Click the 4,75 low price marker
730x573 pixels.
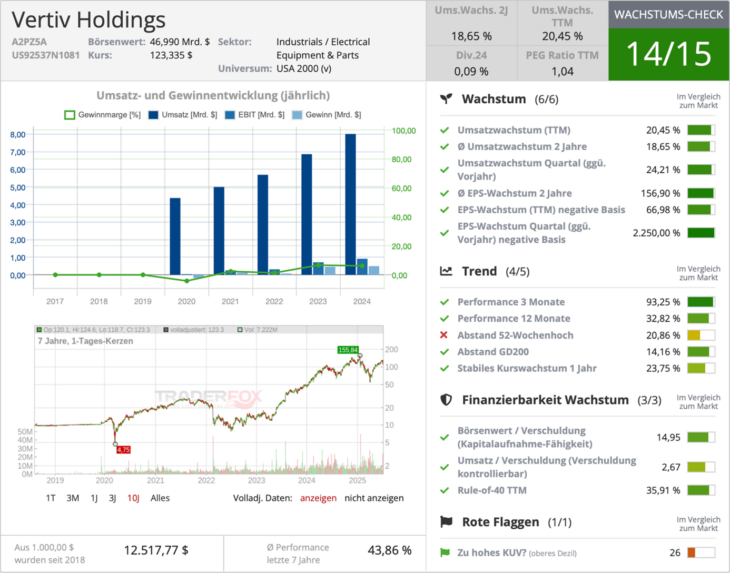[123, 450]
